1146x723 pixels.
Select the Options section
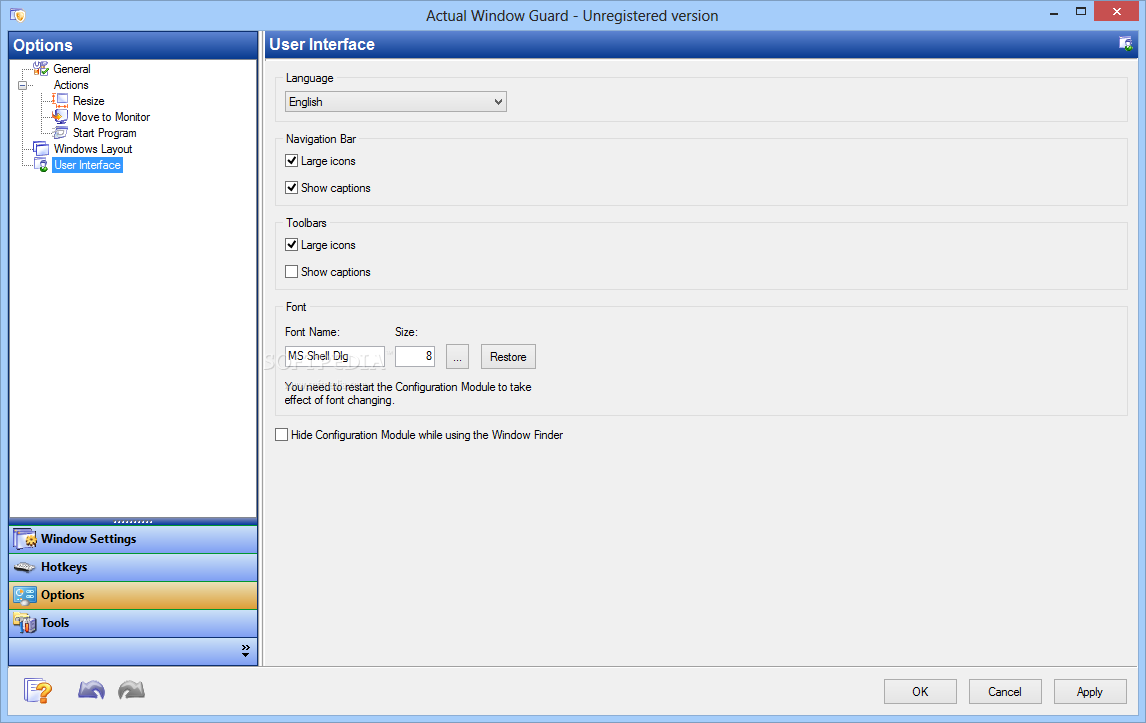coord(133,595)
